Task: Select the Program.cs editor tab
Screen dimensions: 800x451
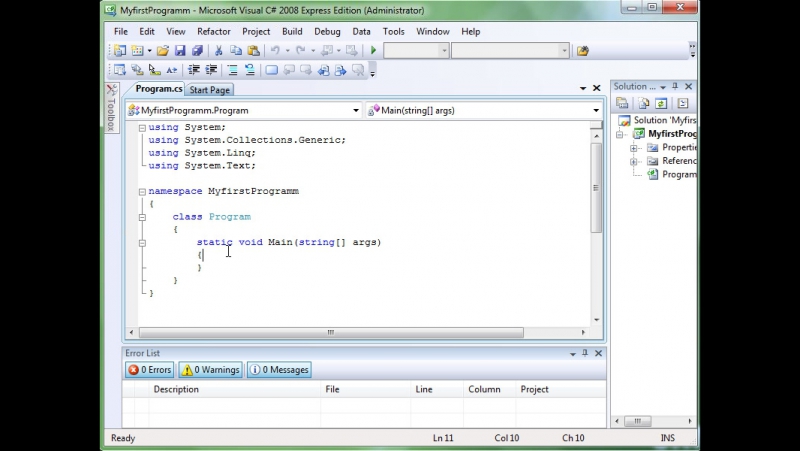Action: click(159, 89)
